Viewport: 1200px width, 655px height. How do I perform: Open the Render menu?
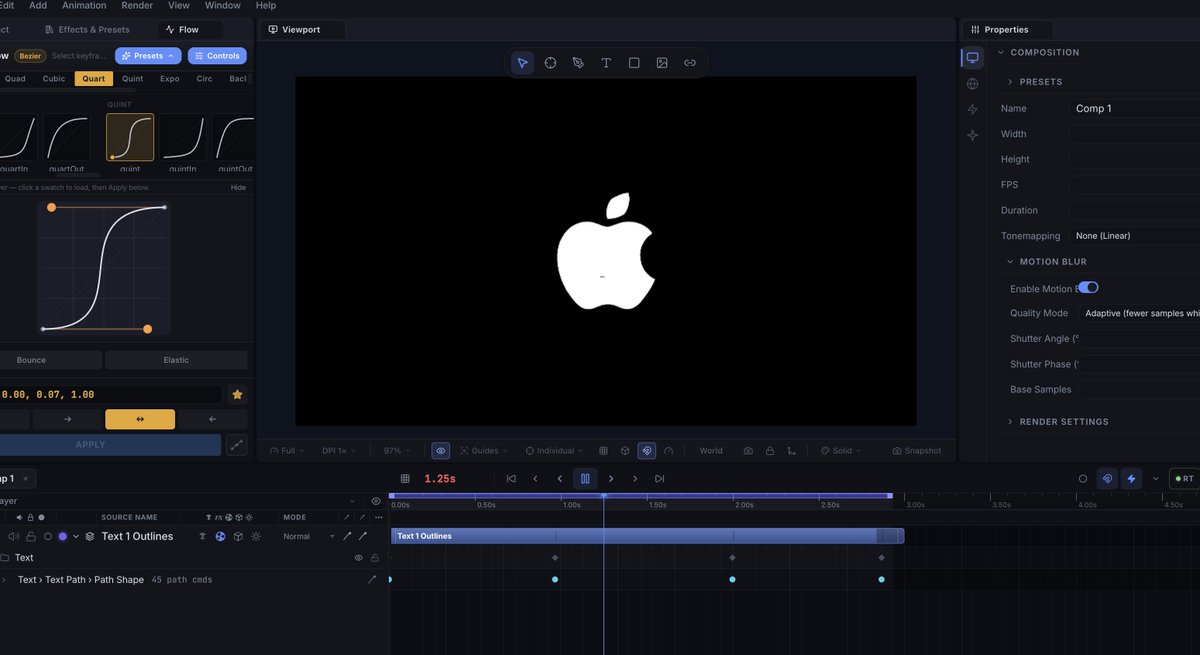click(x=137, y=5)
